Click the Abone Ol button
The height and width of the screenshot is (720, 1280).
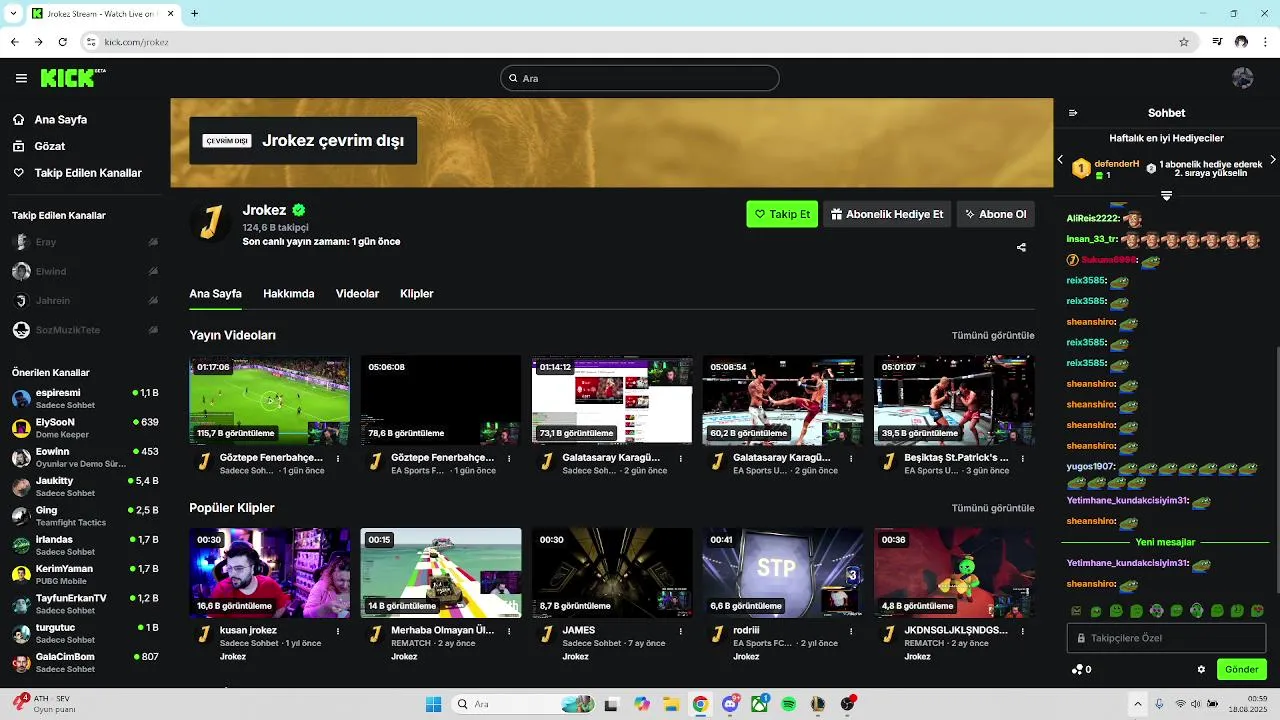(995, 214)
